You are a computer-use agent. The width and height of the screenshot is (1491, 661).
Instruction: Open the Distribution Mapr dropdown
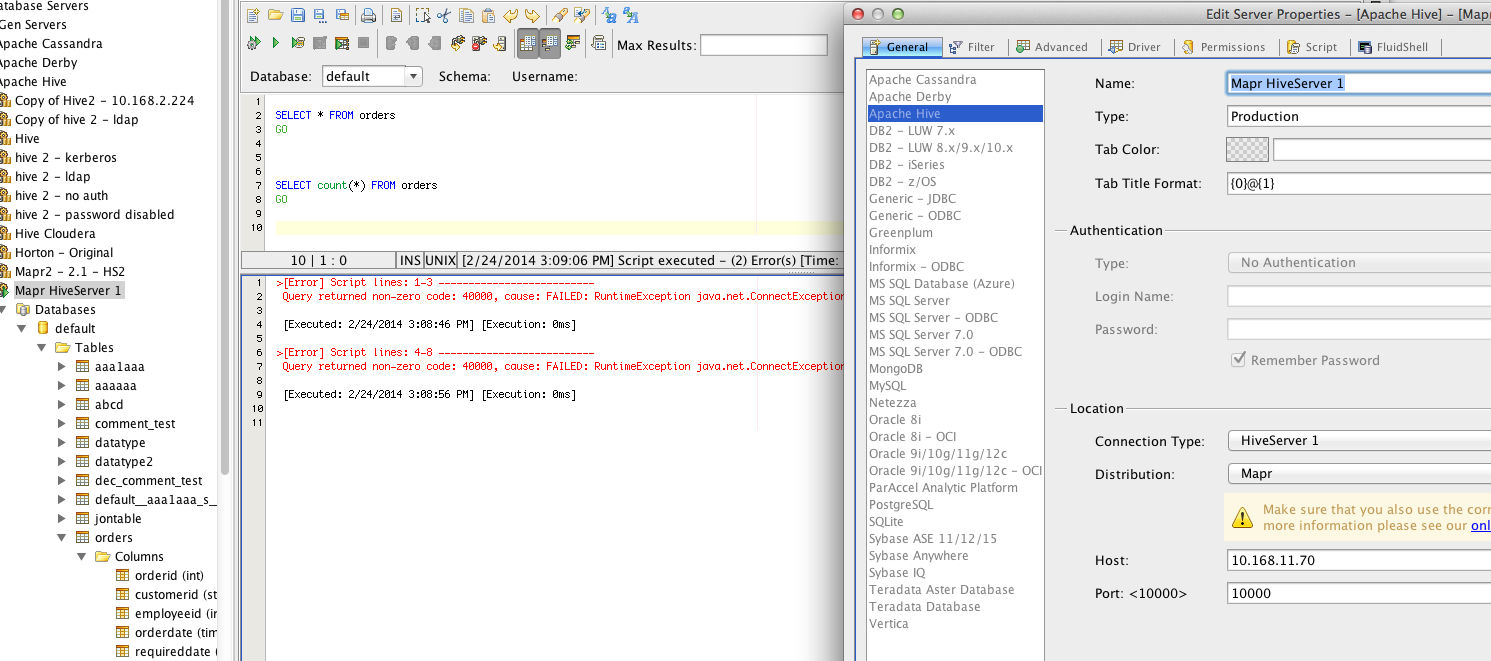click(x=1359, y=473)
